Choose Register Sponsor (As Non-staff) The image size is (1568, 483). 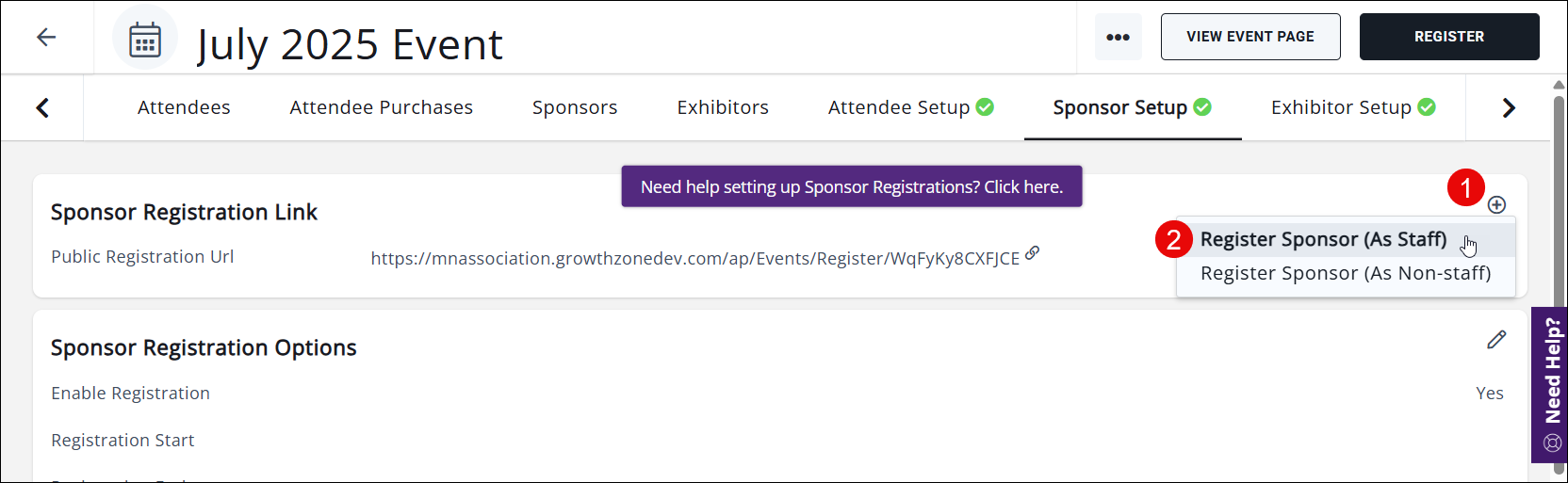(x=1345, y=273)
